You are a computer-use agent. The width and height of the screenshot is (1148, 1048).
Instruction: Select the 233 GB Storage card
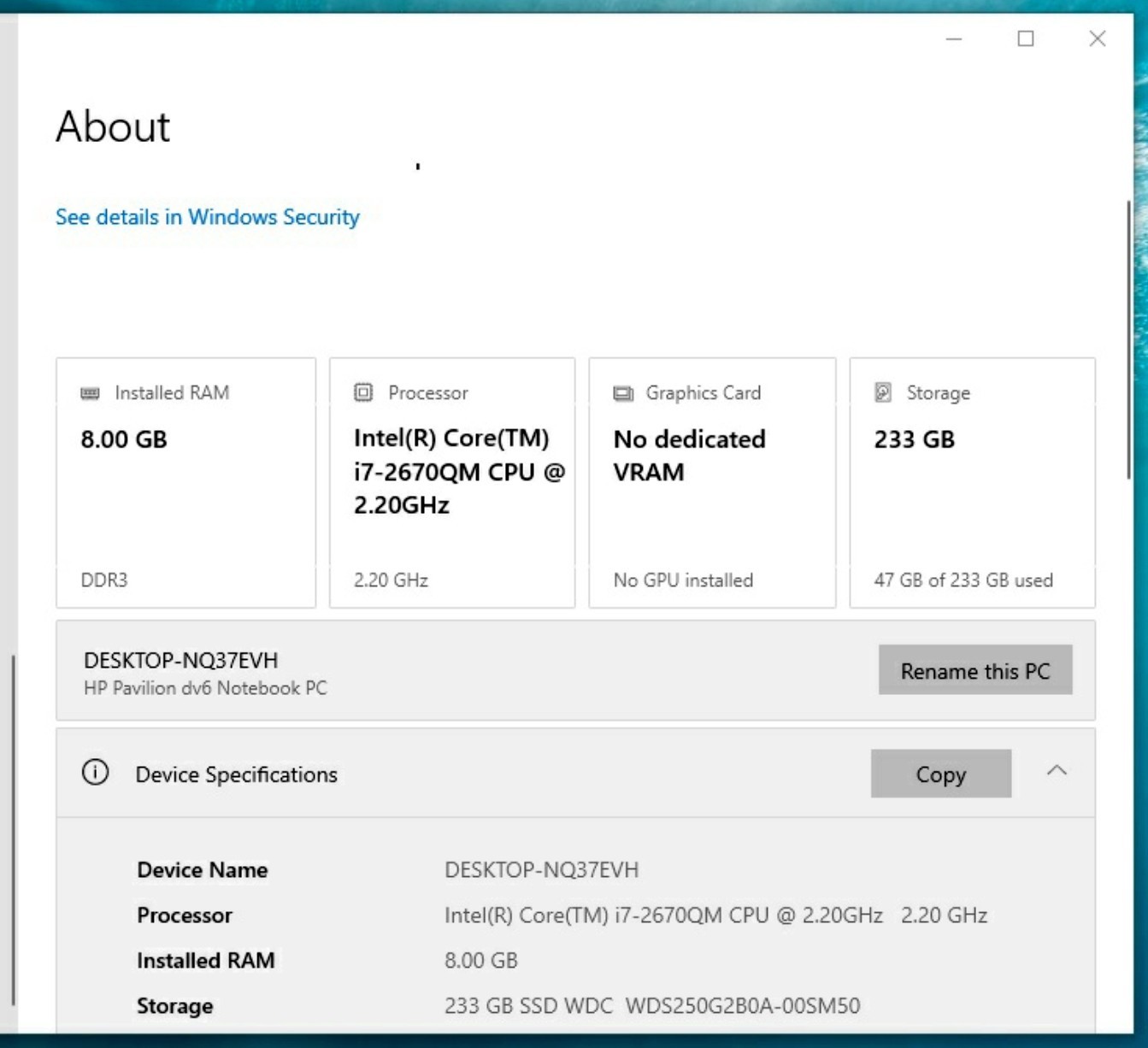pyautogui.click(x=973, y=483)
